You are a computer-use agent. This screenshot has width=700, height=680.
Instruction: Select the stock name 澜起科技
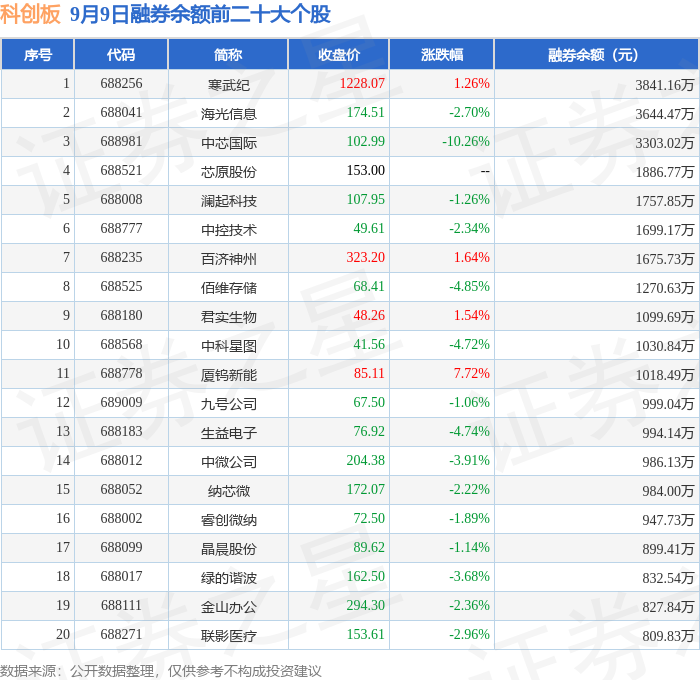coord(229,201)
